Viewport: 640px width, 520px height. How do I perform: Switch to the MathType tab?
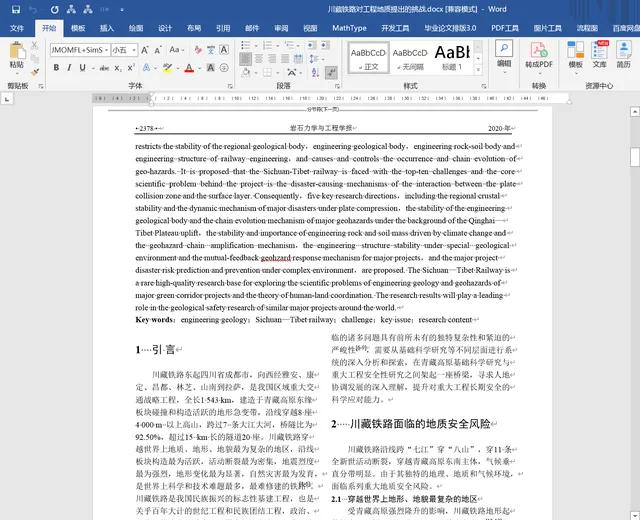(x=349, y=28)
